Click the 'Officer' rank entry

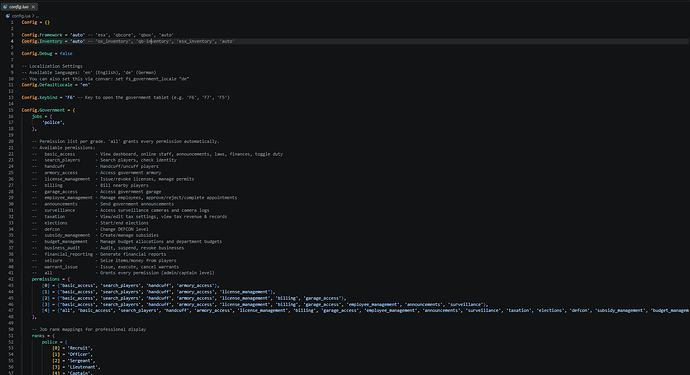click(73, 355)
